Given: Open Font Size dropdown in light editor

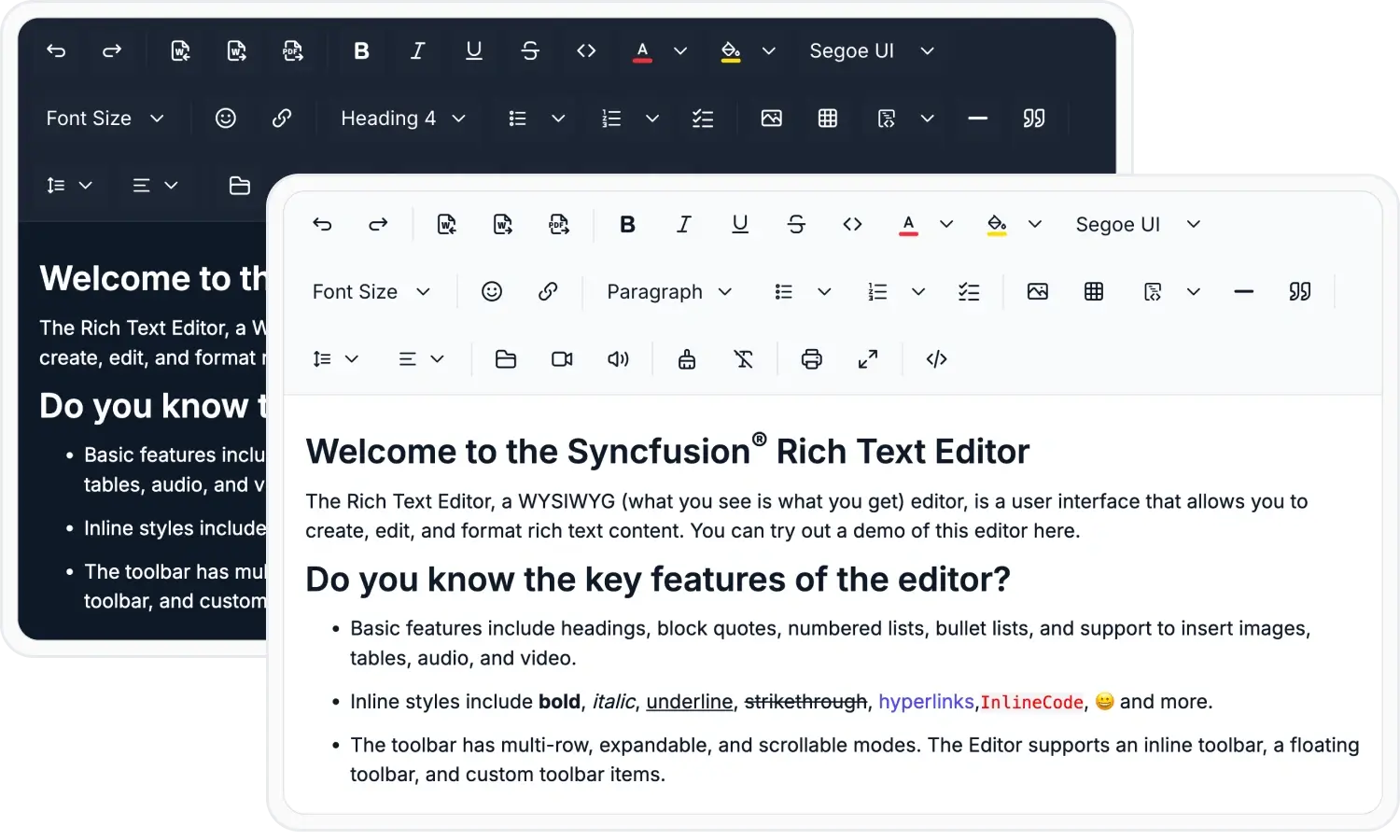Looking at the screenshot, I should click(371, 292).
